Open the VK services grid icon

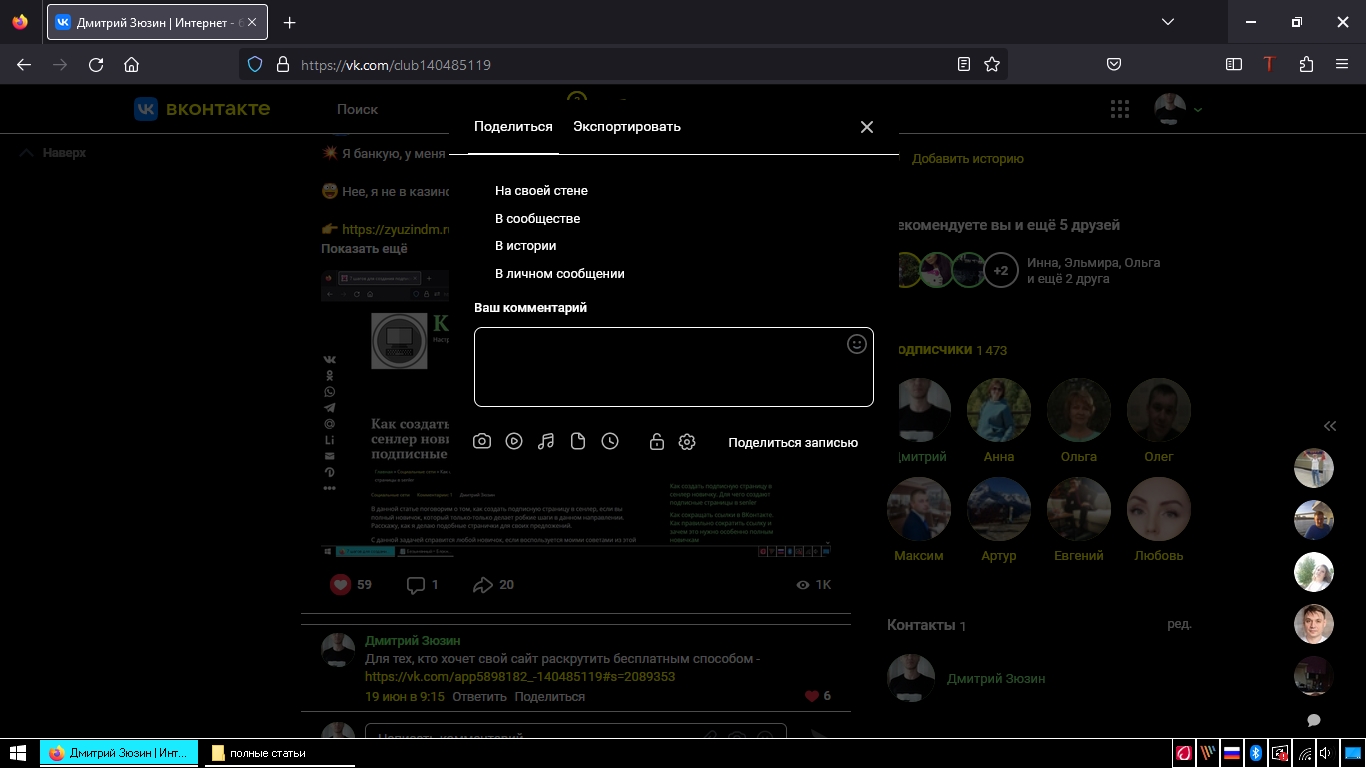[1120, 109]
